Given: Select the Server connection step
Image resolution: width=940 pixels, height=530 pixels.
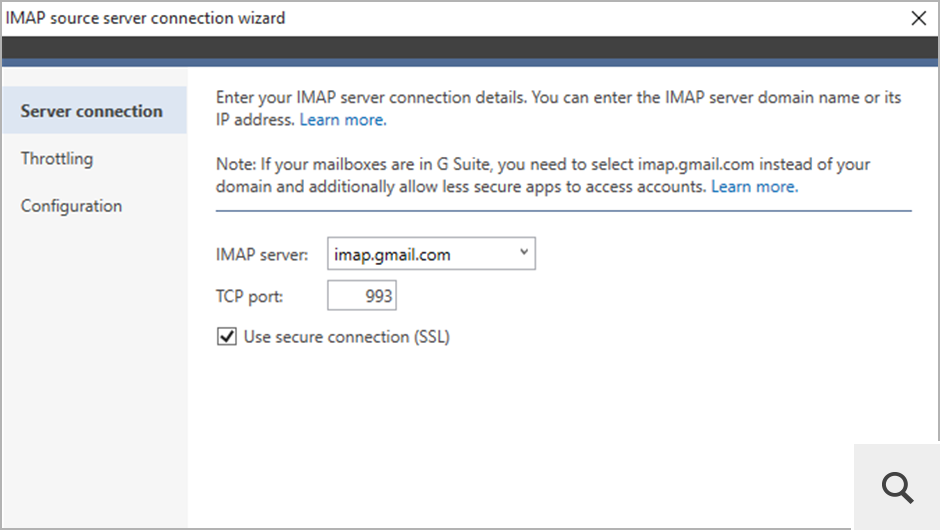Looking at the screenshot, I should [x=95, y=110].
